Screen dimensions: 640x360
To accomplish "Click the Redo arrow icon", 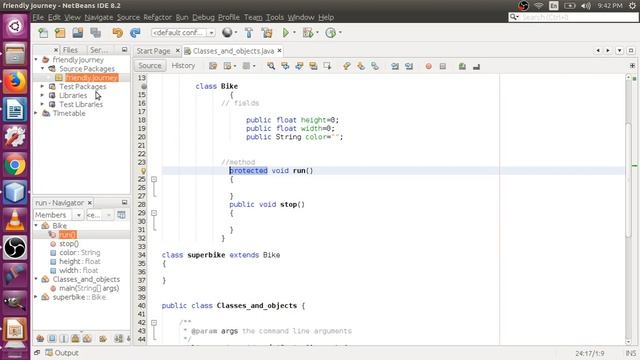I will [x=135, y=33].
